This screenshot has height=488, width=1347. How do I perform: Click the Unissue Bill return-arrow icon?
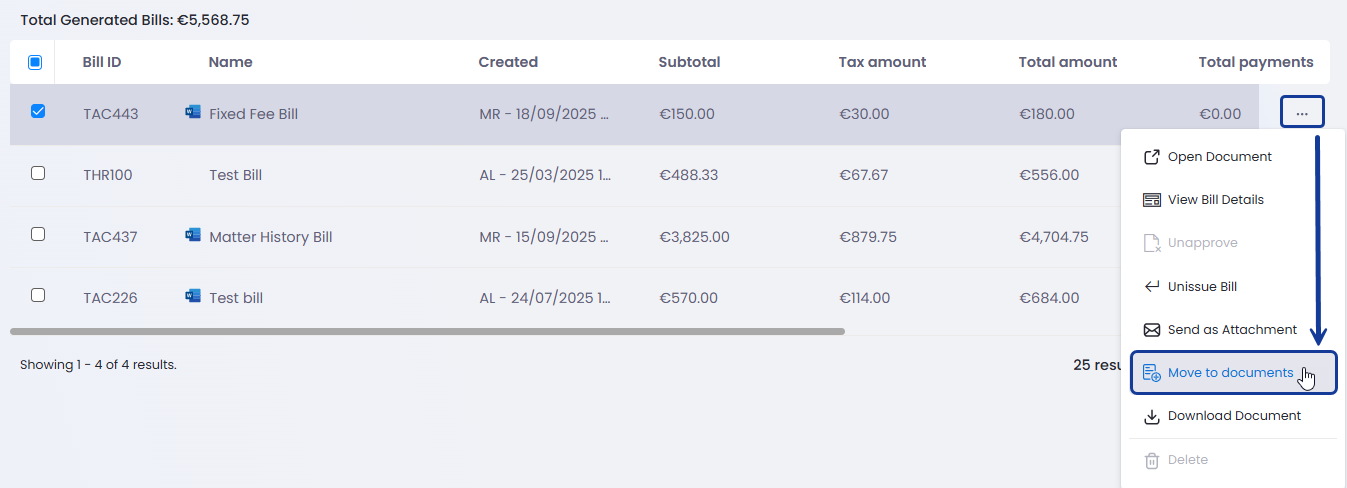tap(1152, 287)
